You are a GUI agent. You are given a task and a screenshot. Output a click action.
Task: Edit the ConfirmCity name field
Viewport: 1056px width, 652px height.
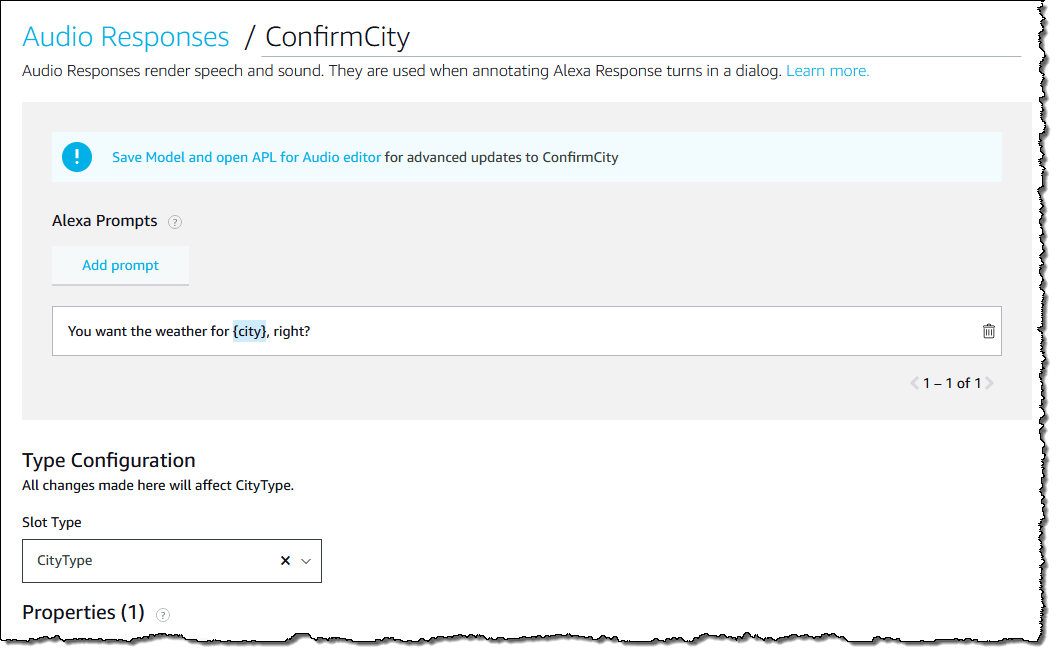tap(640, 37)
